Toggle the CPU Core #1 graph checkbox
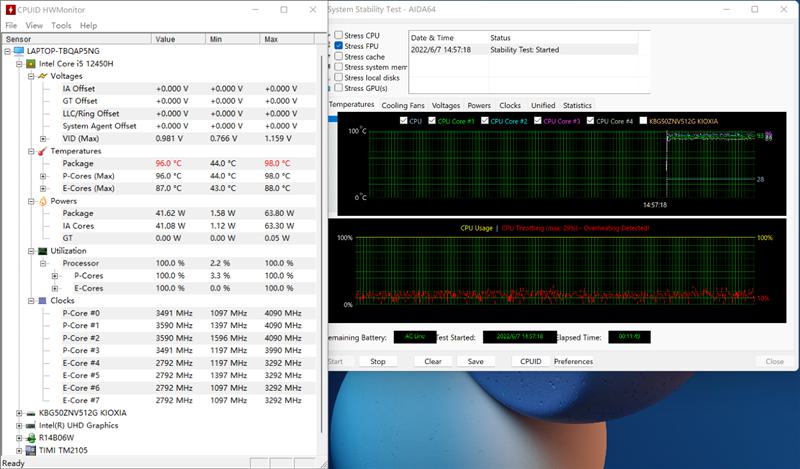Screen dimensions: 800x469 click(x=432, y=120)
